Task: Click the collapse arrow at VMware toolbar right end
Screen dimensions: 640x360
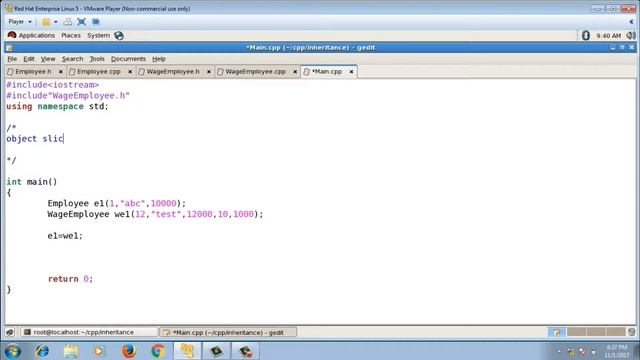Action: (x=631, y=22)
